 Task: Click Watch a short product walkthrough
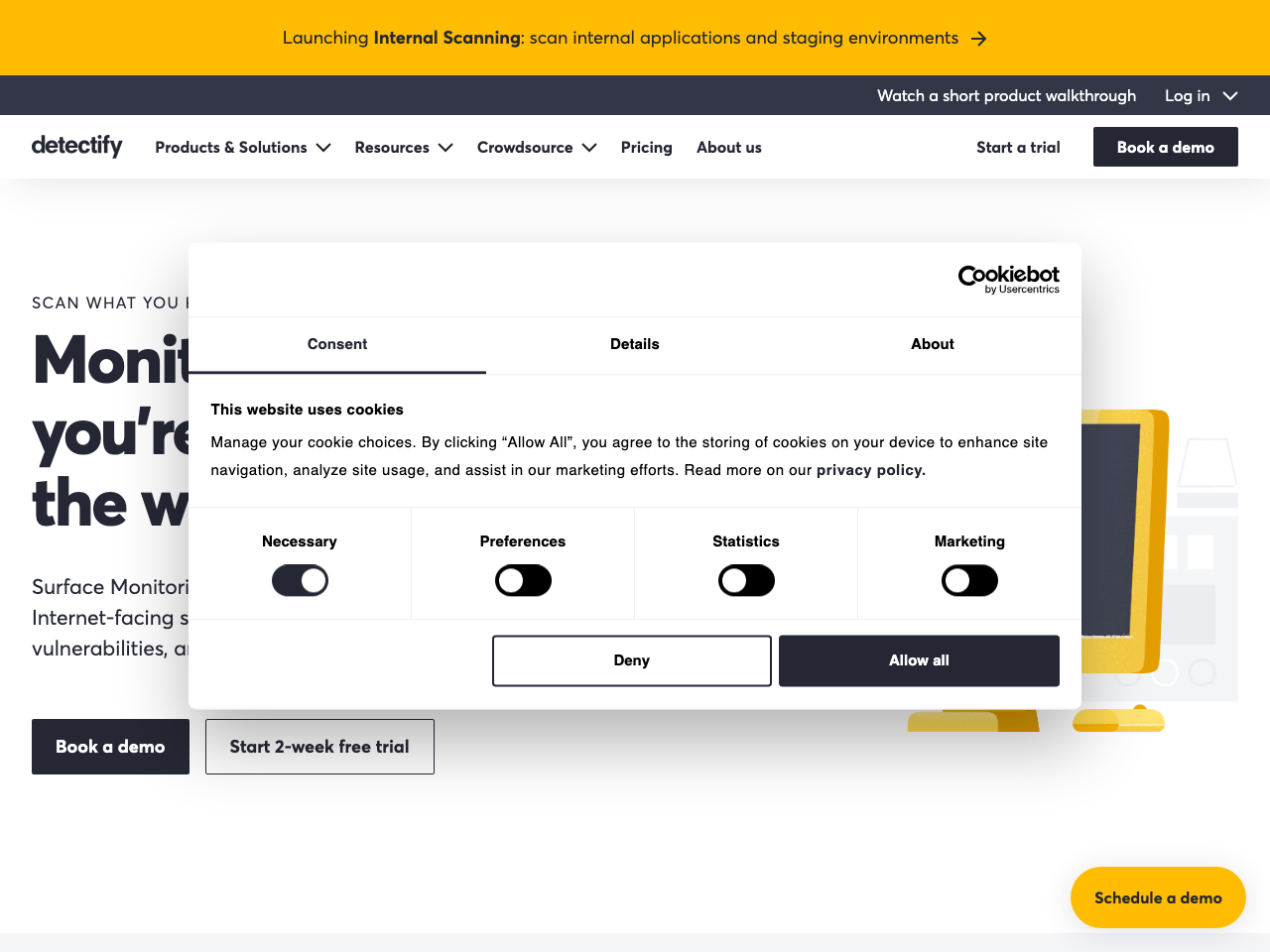click(x=1006, y=95)
